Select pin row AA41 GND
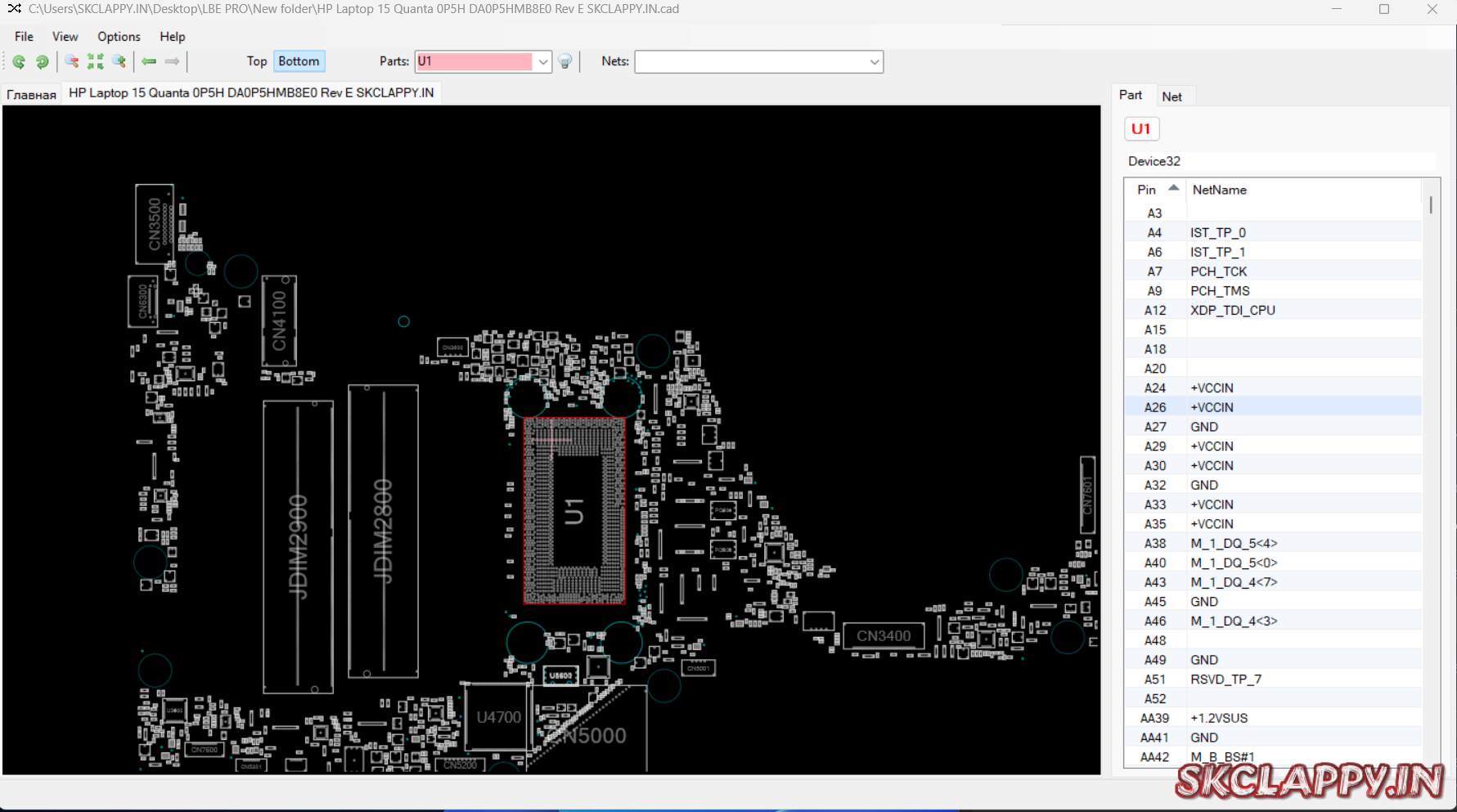 point(1273,738)
